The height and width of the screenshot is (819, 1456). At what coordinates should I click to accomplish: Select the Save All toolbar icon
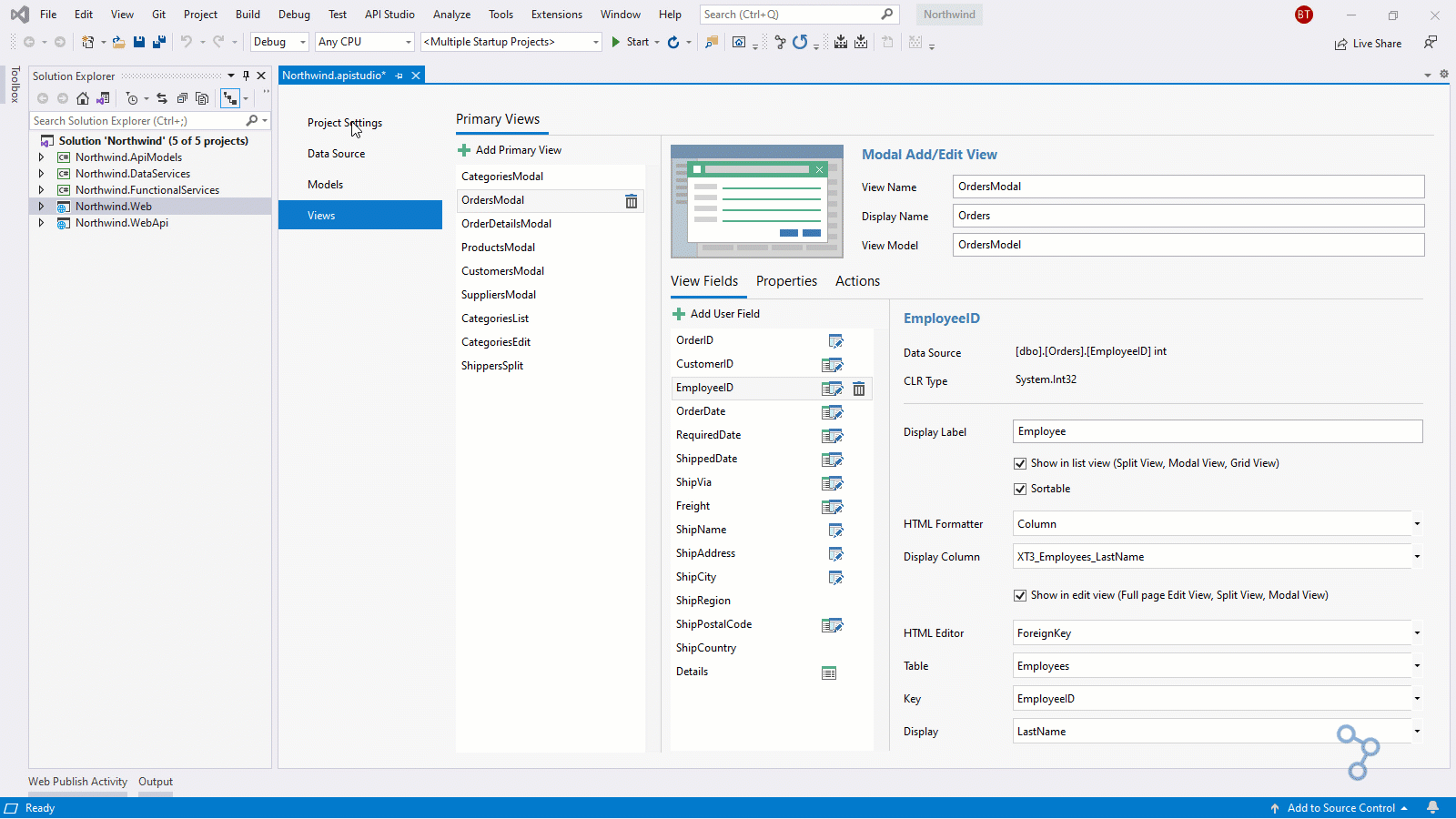tap(159, 42)
